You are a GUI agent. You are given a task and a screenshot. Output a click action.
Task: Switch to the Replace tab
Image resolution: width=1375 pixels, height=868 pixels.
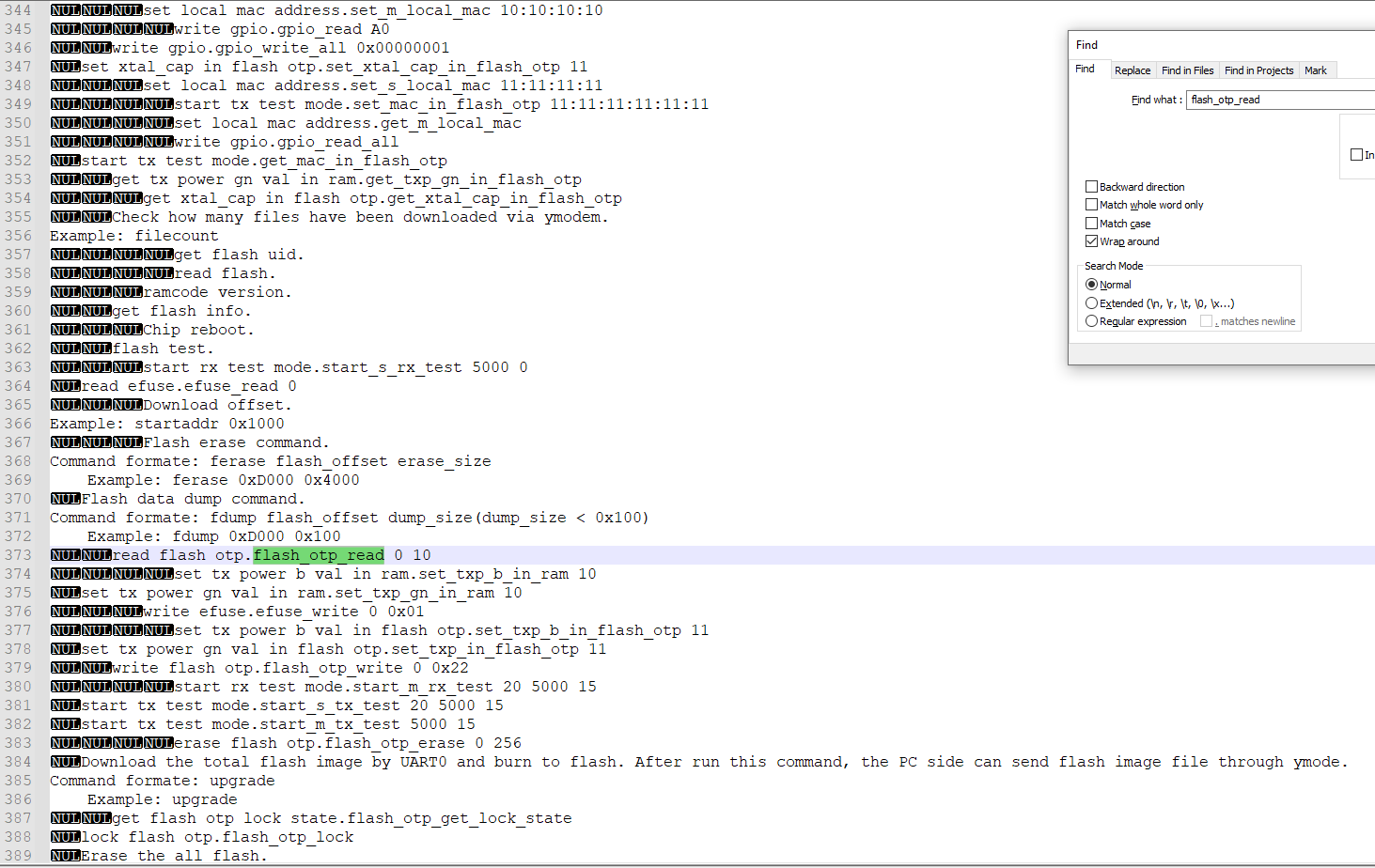click(1132, 70)
